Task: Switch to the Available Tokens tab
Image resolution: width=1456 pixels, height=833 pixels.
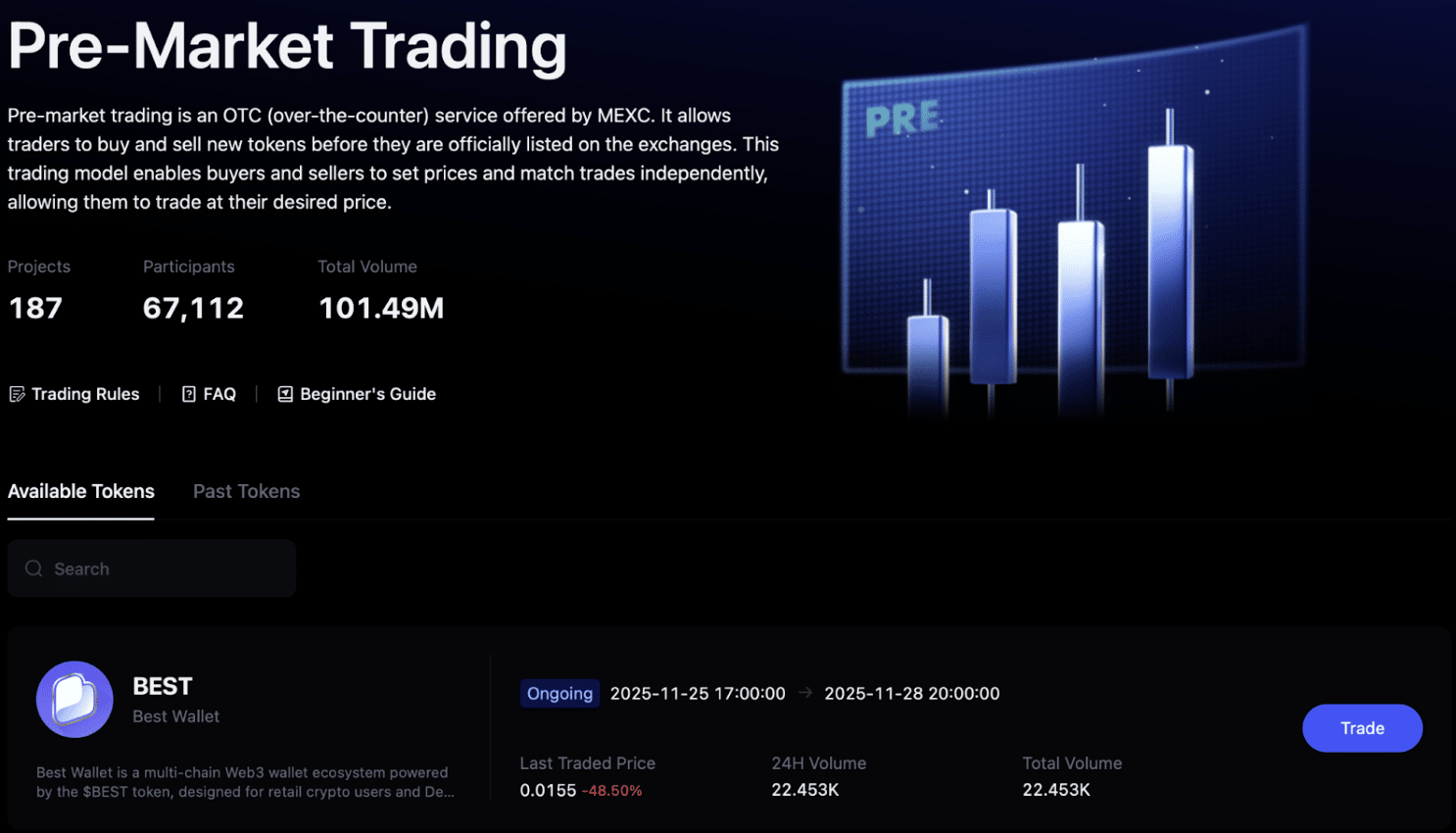Action: 81,491
